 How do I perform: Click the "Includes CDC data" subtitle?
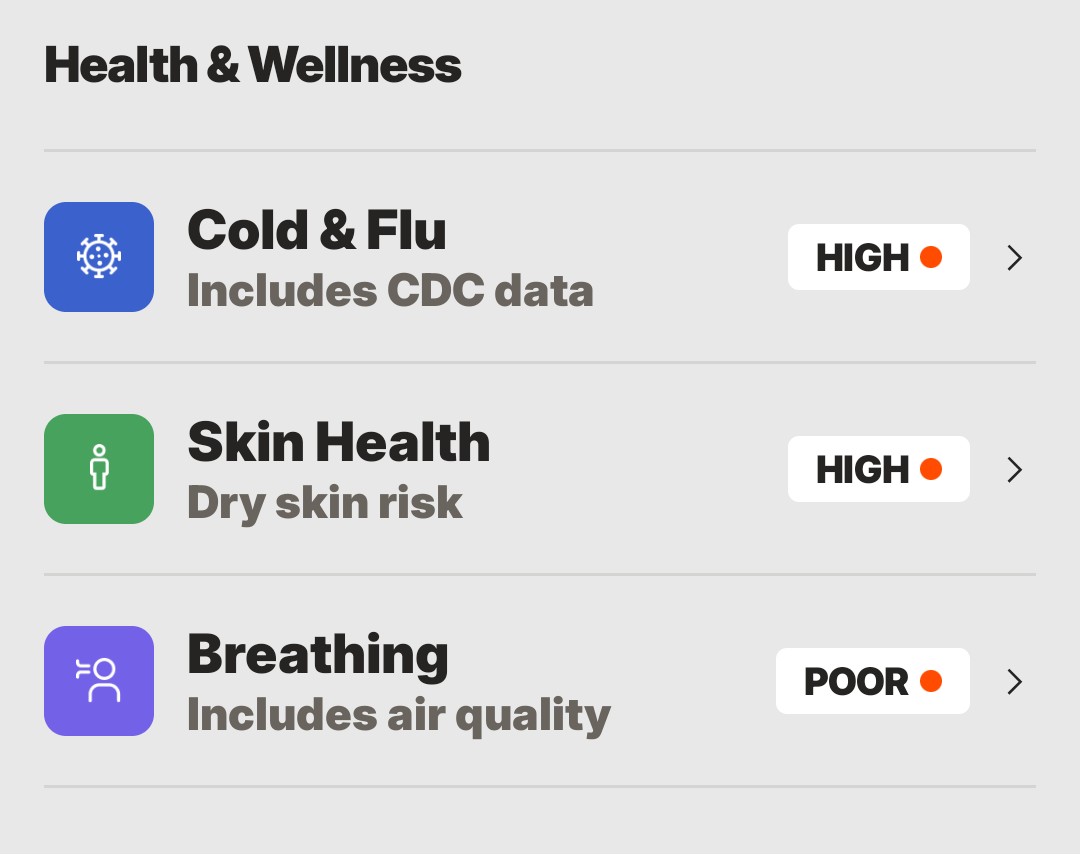tap(390, 291)
